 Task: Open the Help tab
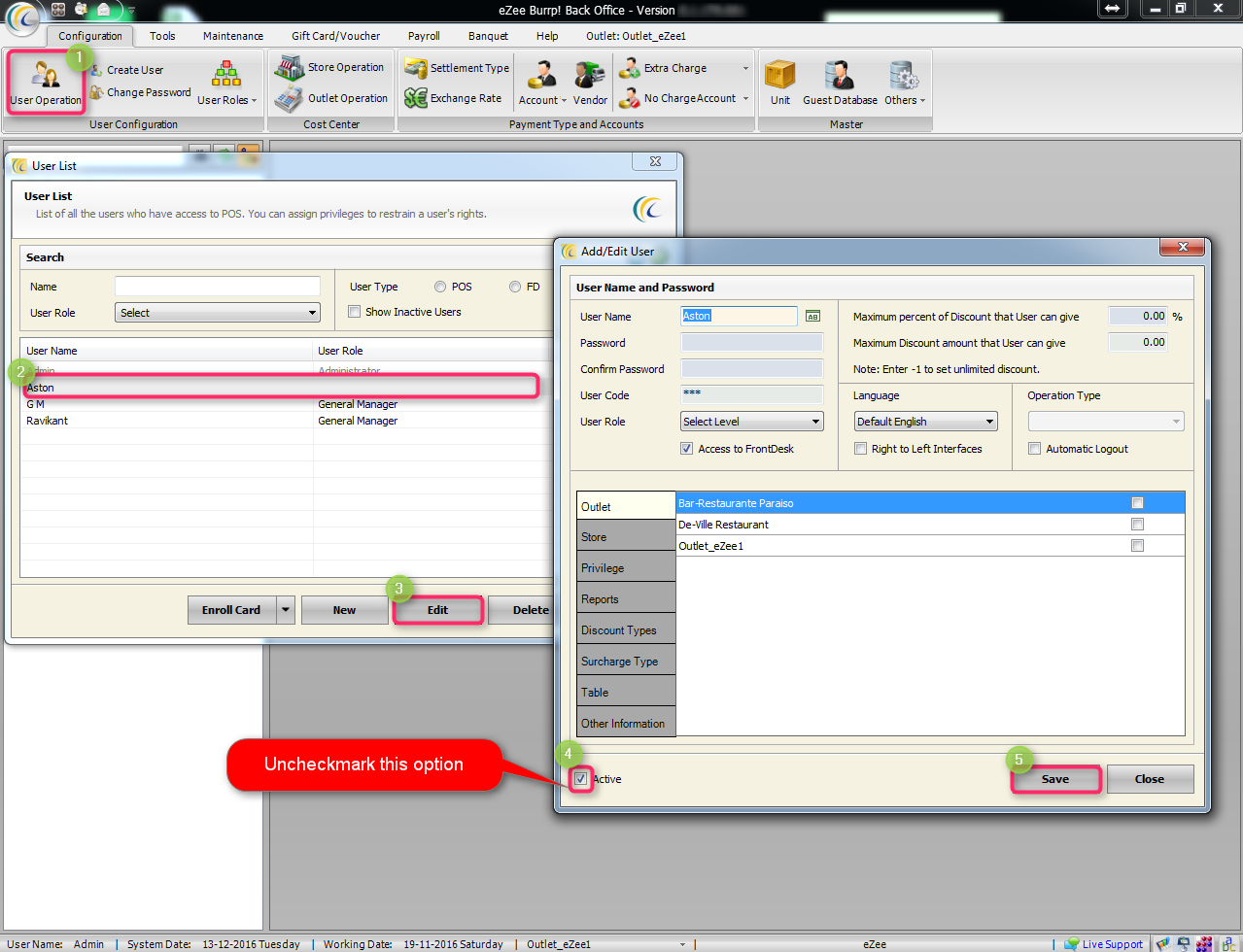tap(547, 36)
